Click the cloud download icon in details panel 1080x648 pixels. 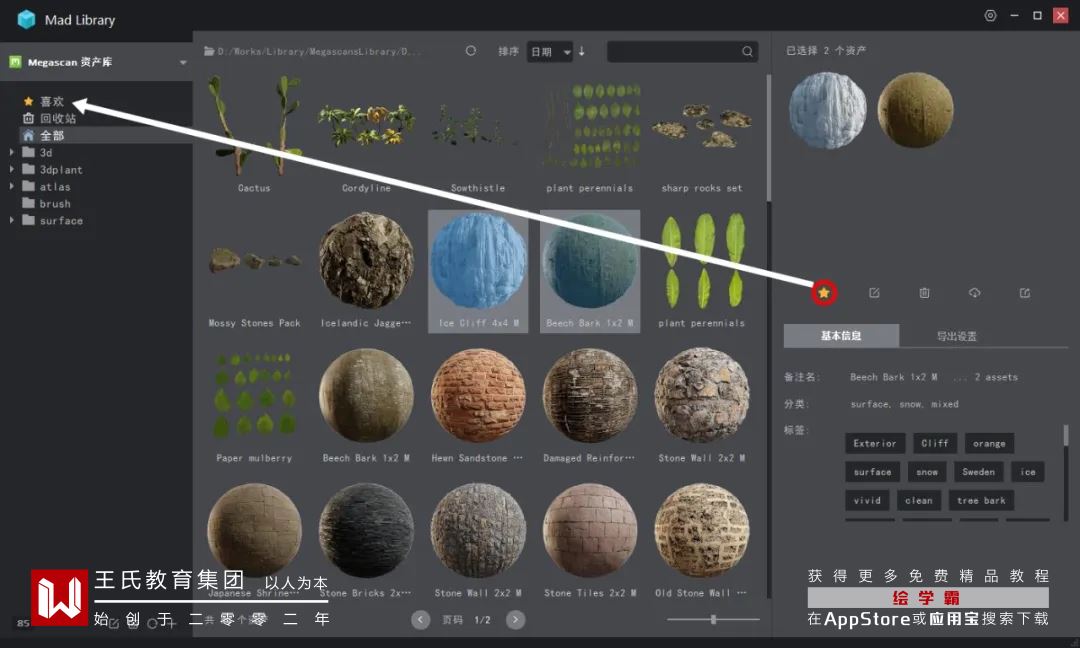[x=975, y=293]
